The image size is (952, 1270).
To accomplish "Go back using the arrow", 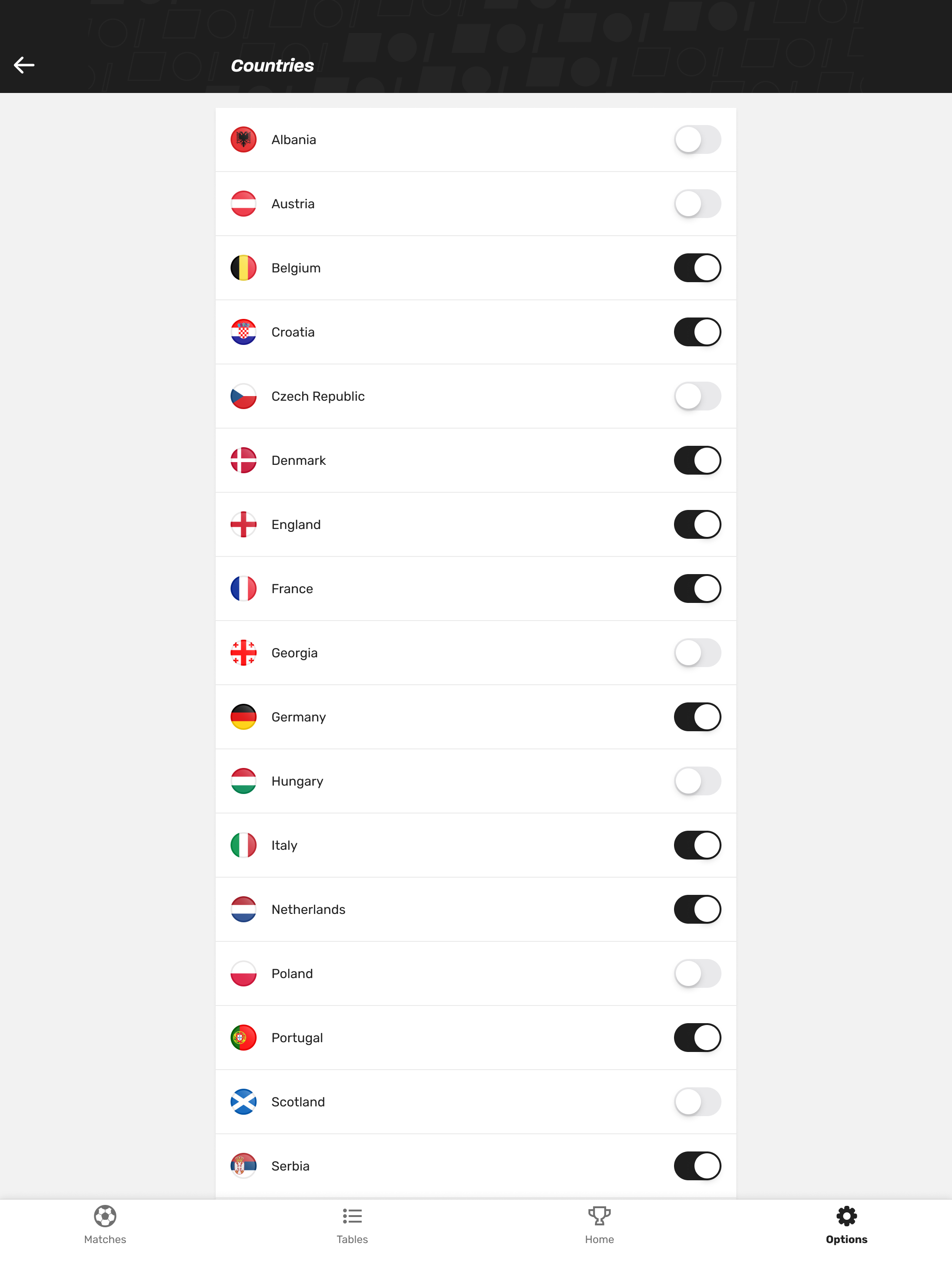I will (x=25, y=65).
